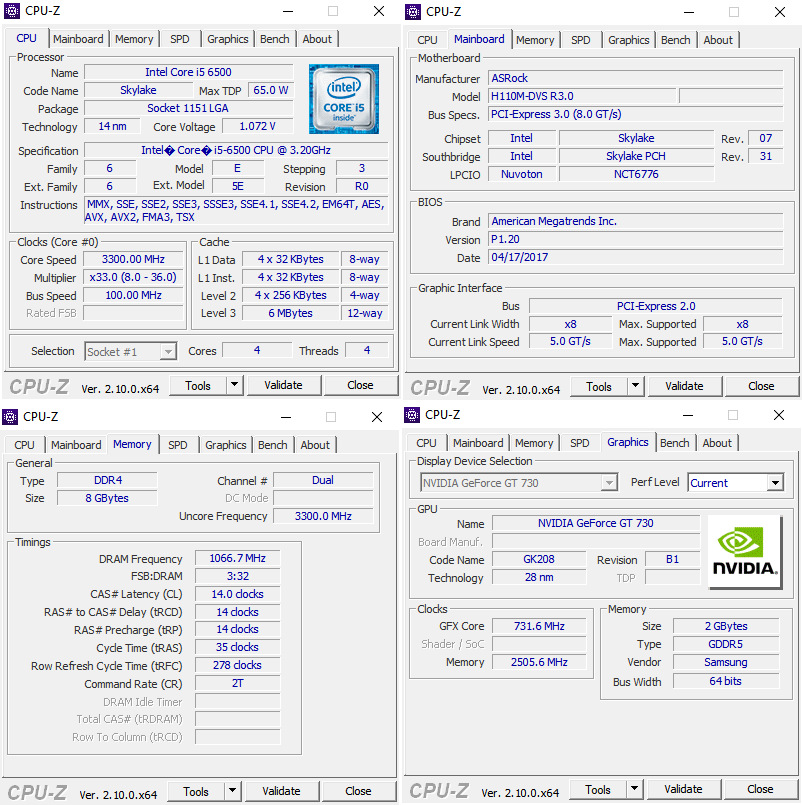Click the Close button in the Memory window

click(x=358, y=791)
